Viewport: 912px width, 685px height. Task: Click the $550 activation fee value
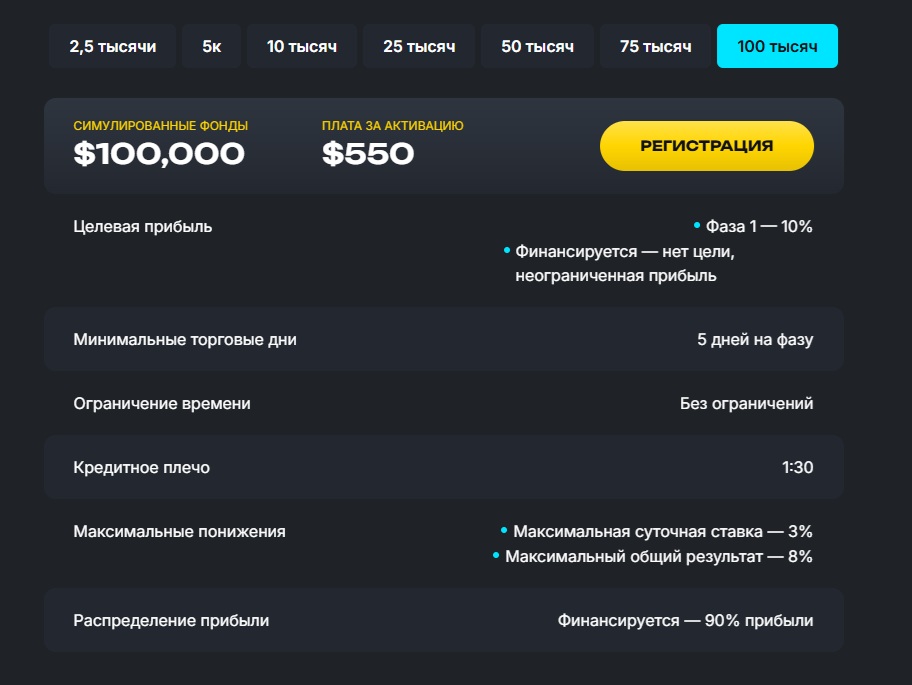coord(368,154)
